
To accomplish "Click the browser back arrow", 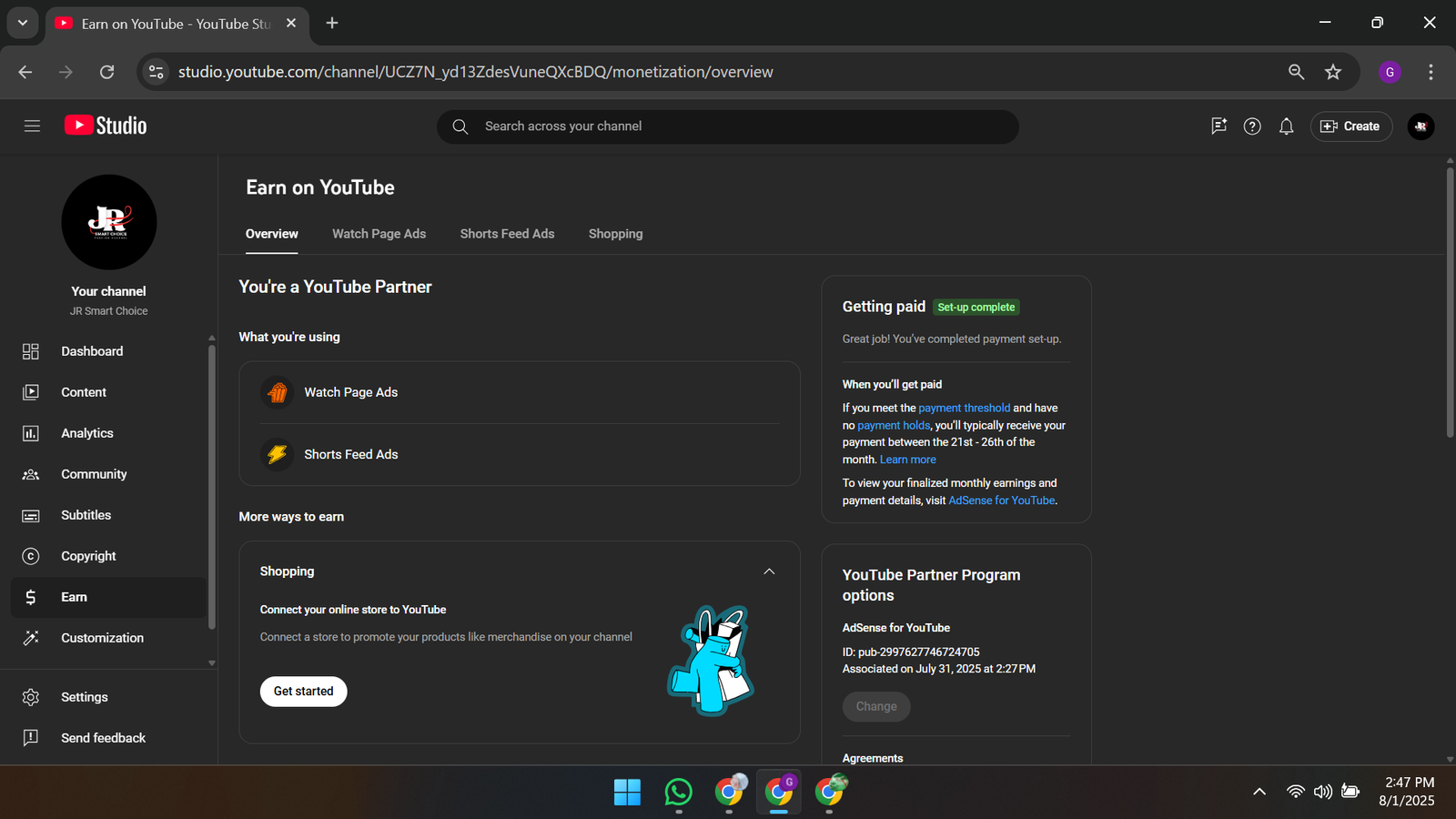I will 25,72.
